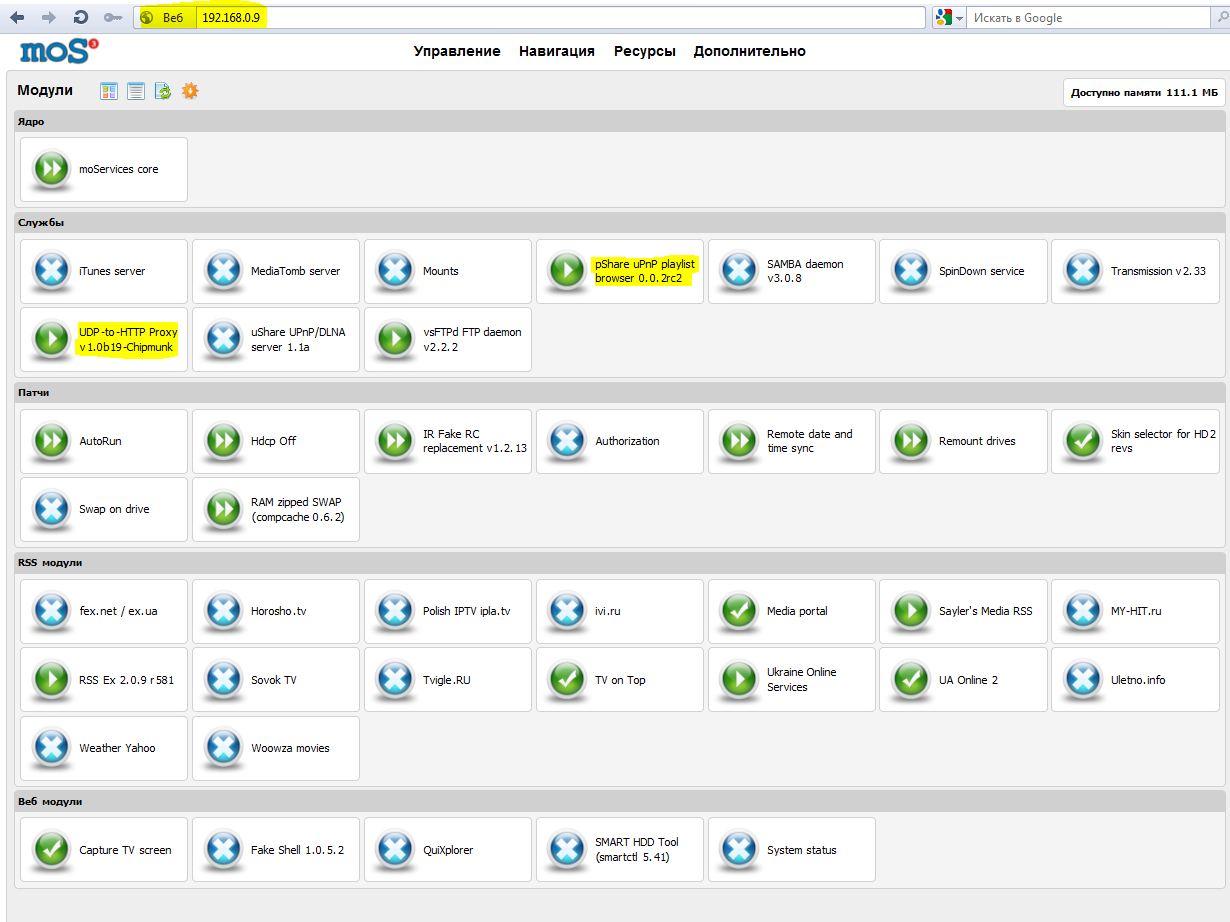Click the Remount drives patch icon
Viewport: 1230px width, 922px height.
911,441
